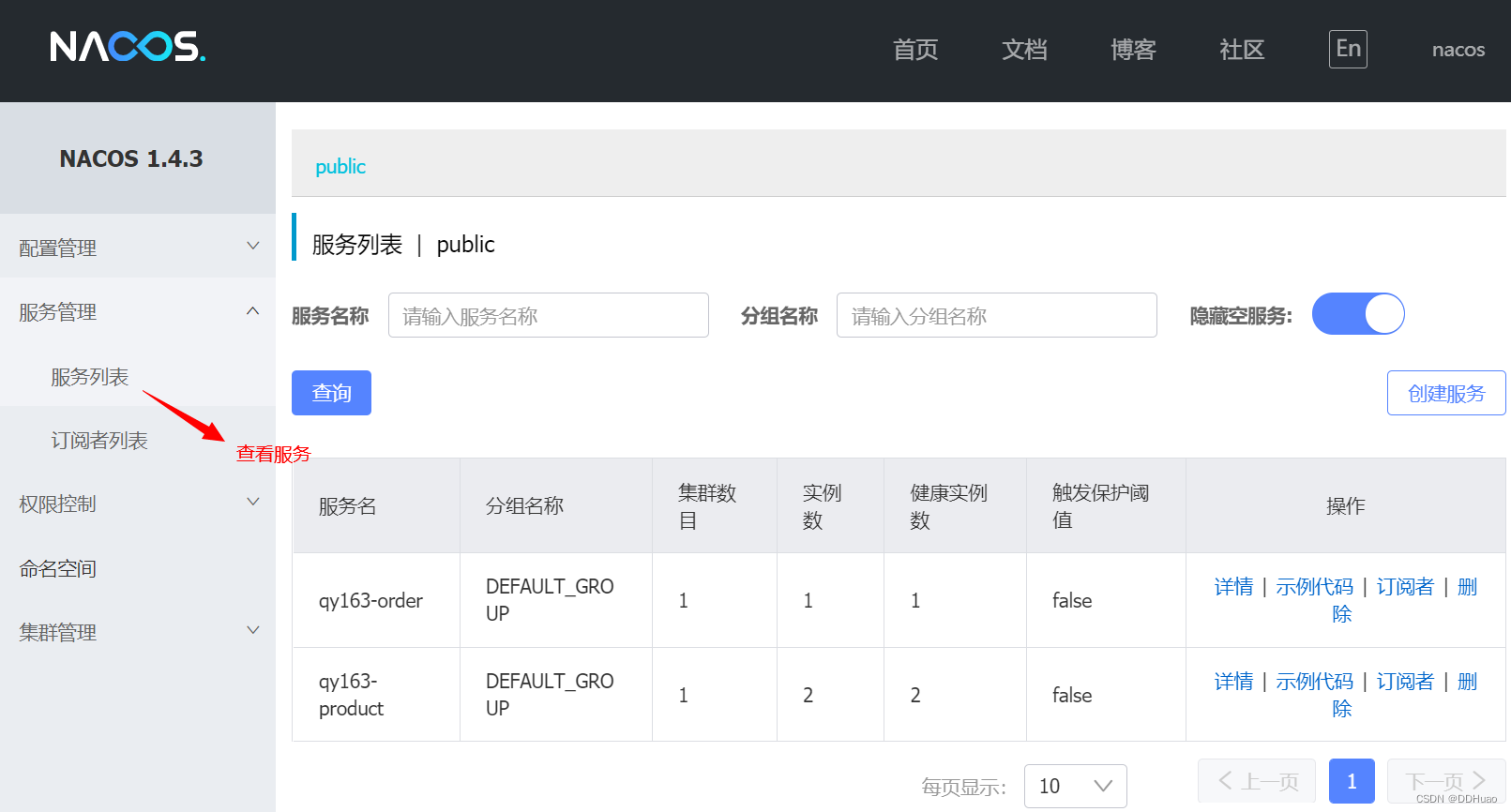Open the 文档 navigation link
Image resolution: width=1511 pixels, height=812 pixels.
coord(1024,50)
